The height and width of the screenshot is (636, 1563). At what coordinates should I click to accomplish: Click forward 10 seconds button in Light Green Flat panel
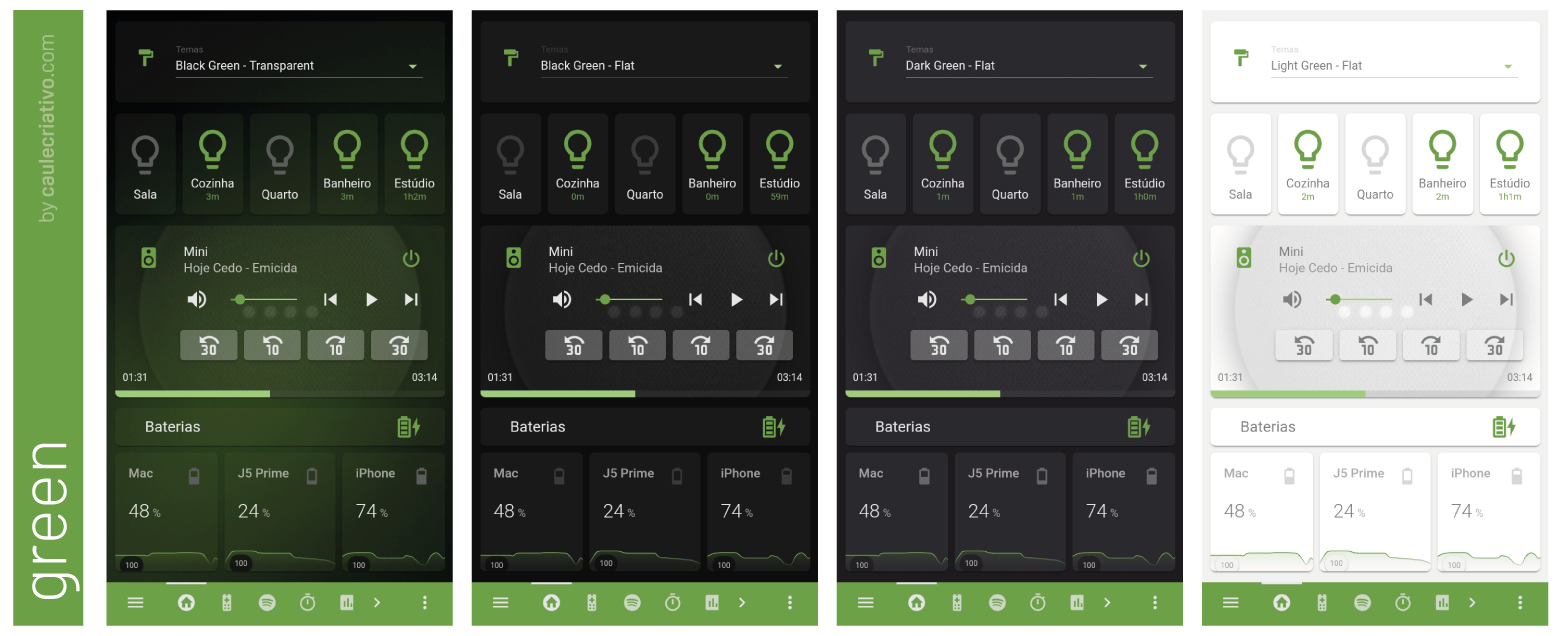coord(1431,345)
